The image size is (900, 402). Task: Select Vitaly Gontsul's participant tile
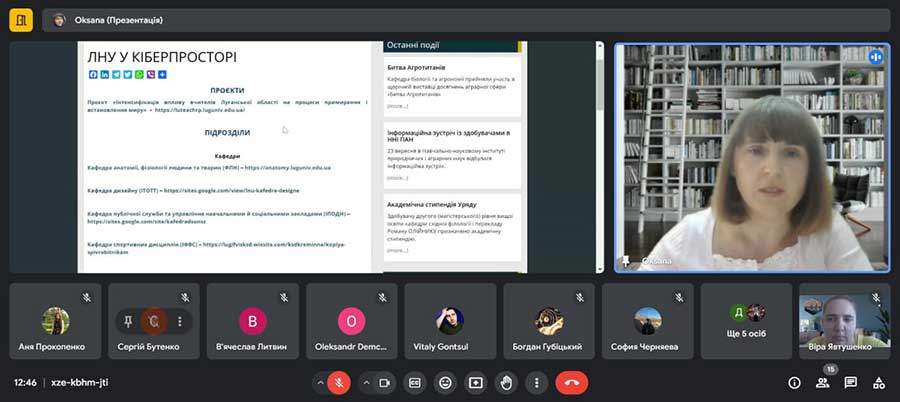pos(450,321)
